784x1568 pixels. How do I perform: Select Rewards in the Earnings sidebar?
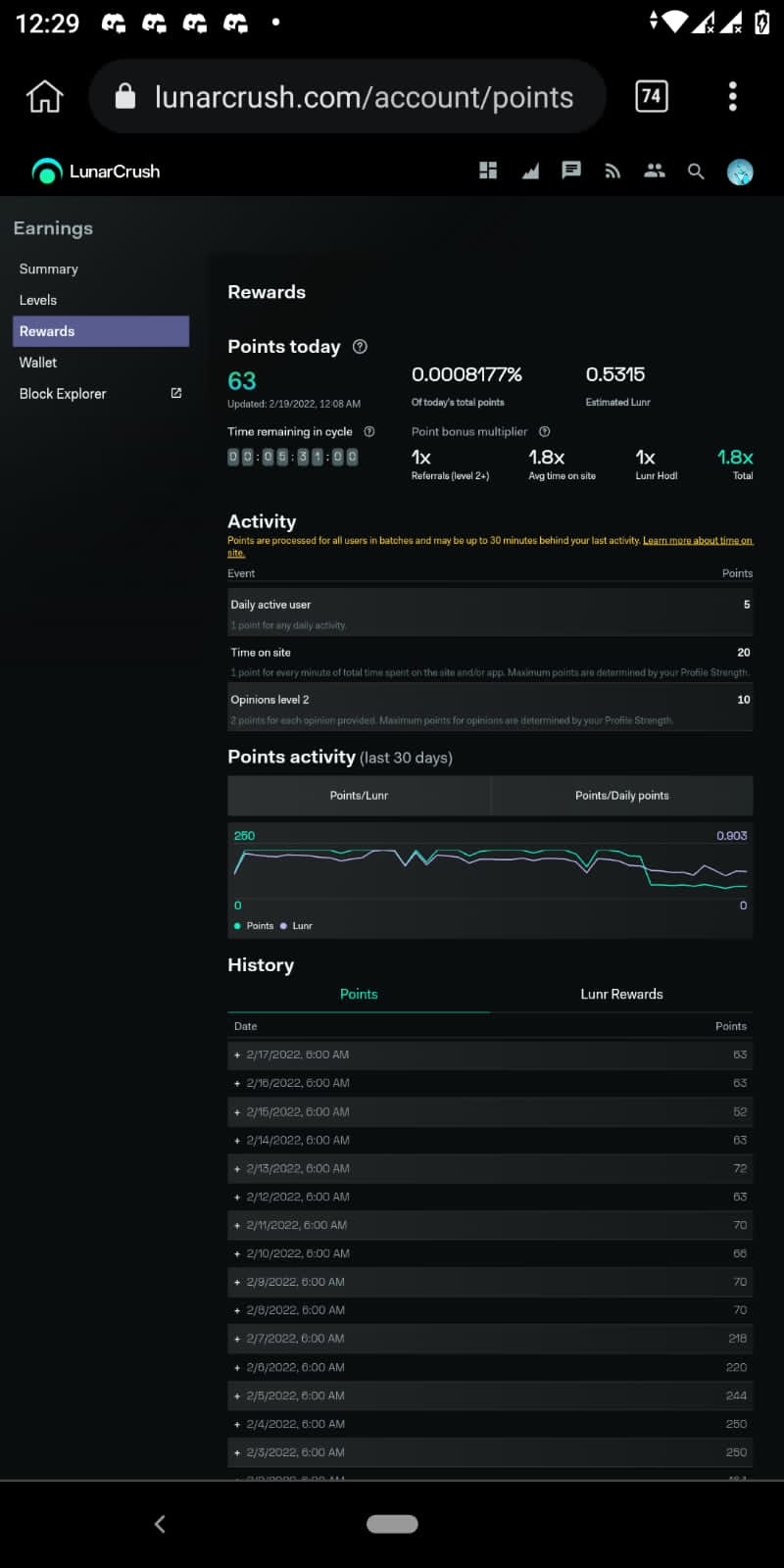click(101, 331)
